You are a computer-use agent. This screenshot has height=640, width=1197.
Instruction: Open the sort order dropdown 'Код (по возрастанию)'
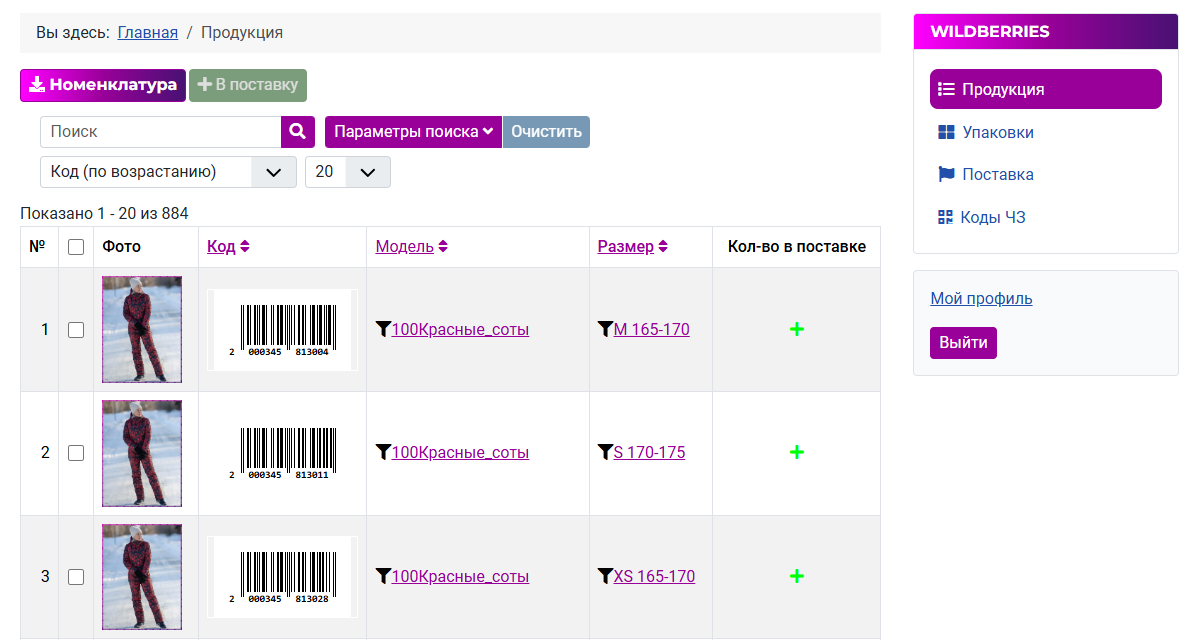[168, 172]
